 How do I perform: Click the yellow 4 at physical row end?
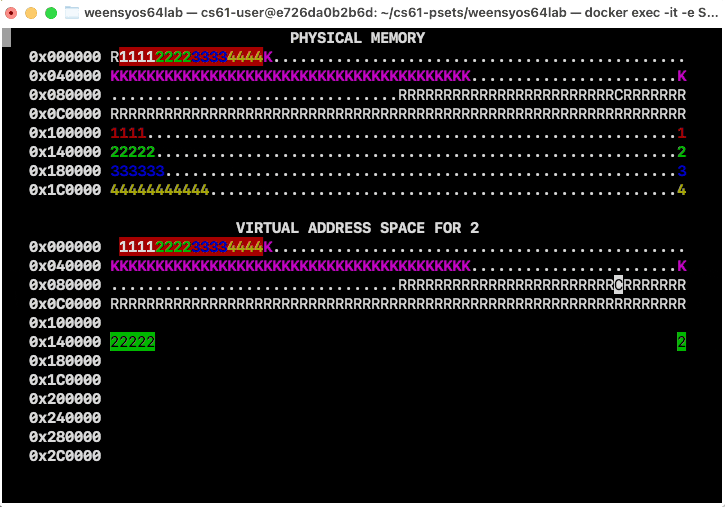coord(681,190)
